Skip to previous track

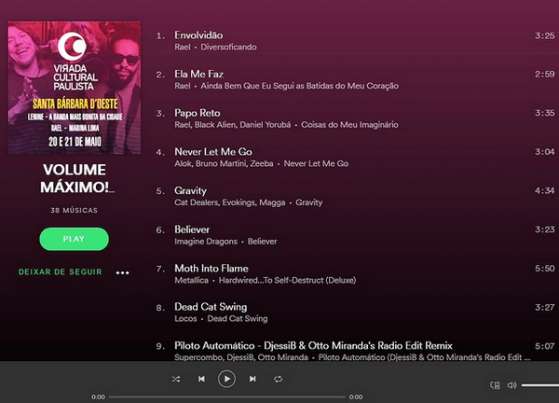coord(201,379)
